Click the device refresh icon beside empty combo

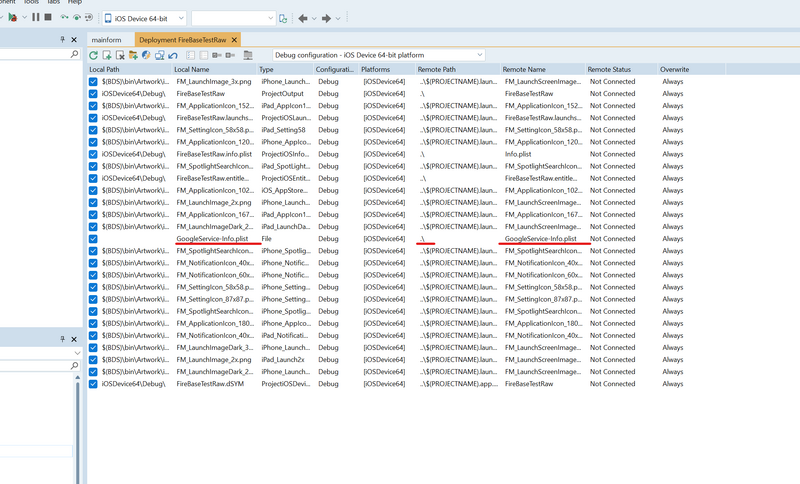pos(283,18)
